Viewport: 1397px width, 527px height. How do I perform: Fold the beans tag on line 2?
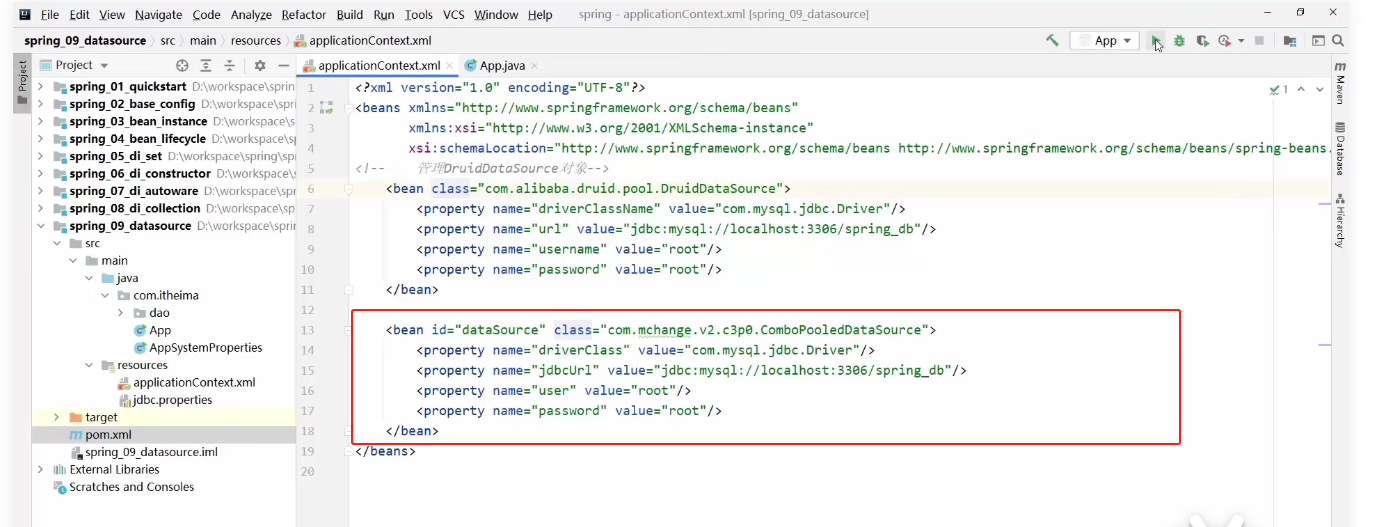tap(347, 108)
